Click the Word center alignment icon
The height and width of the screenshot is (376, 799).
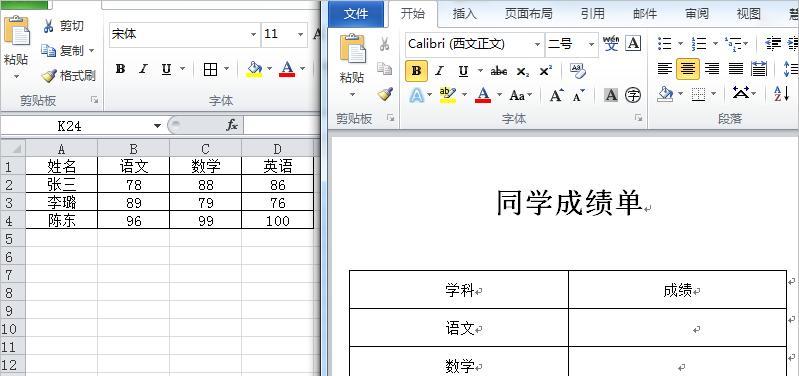click(688, 69)
